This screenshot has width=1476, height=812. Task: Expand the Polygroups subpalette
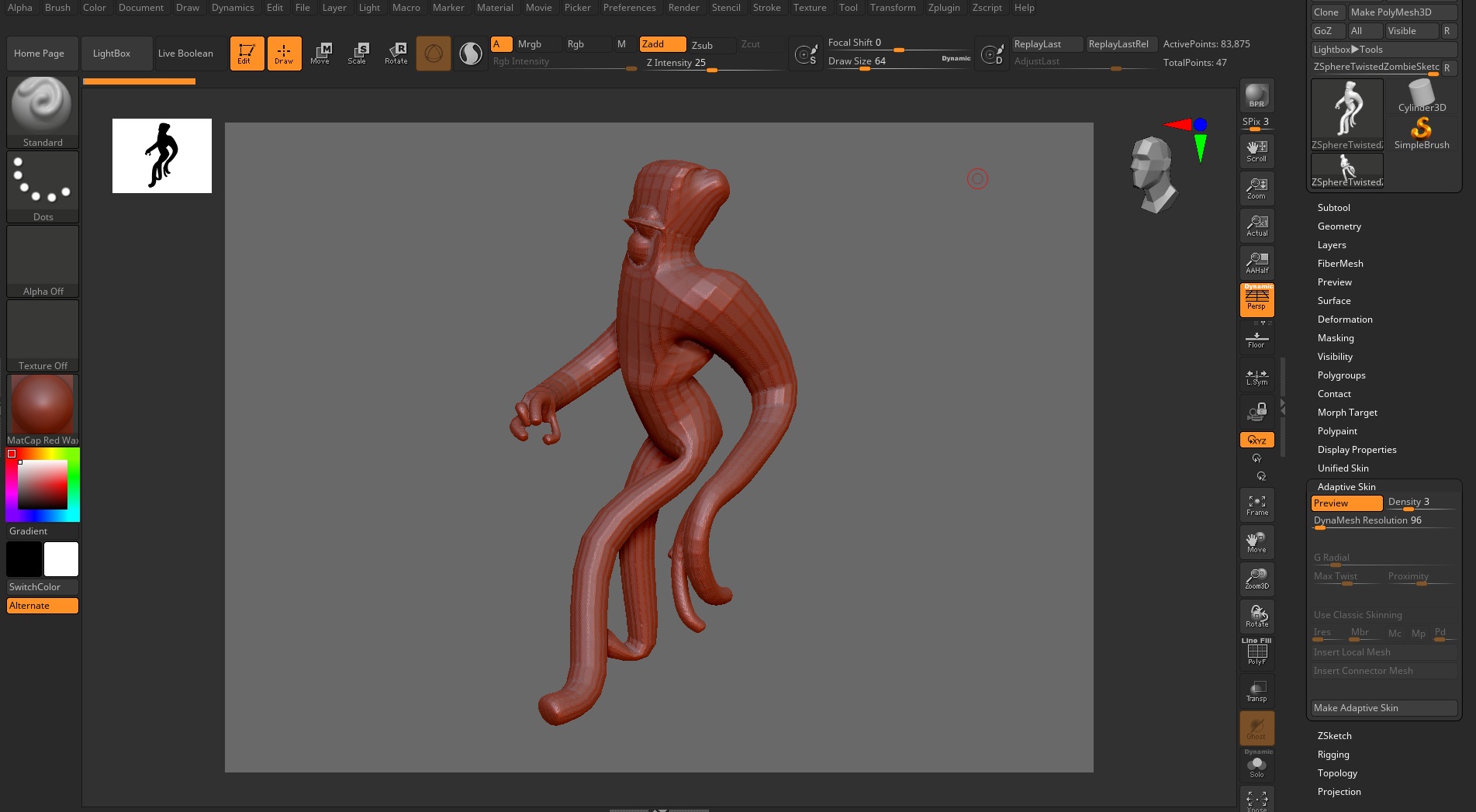point(1341,375)
